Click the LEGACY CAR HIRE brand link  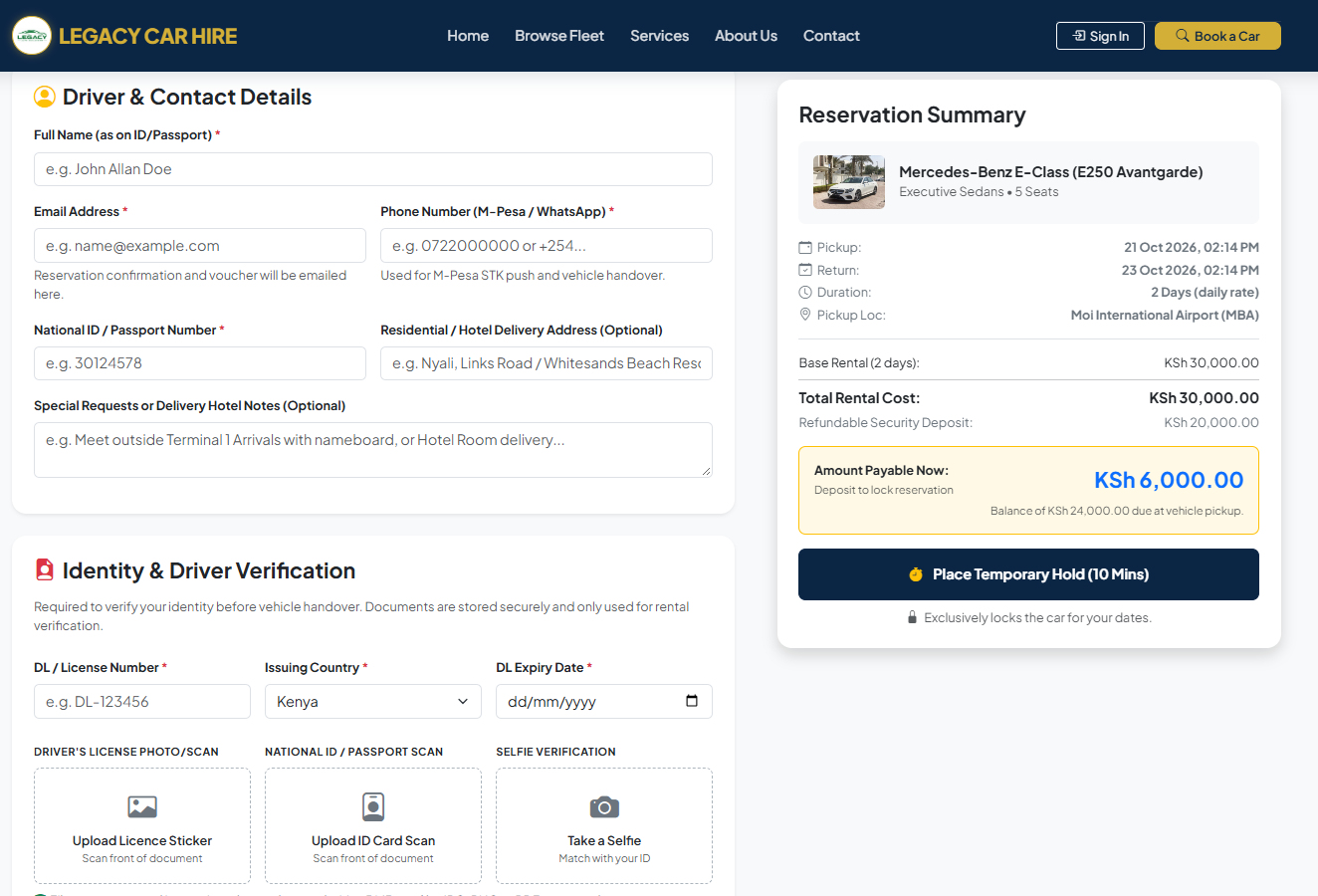148,36
